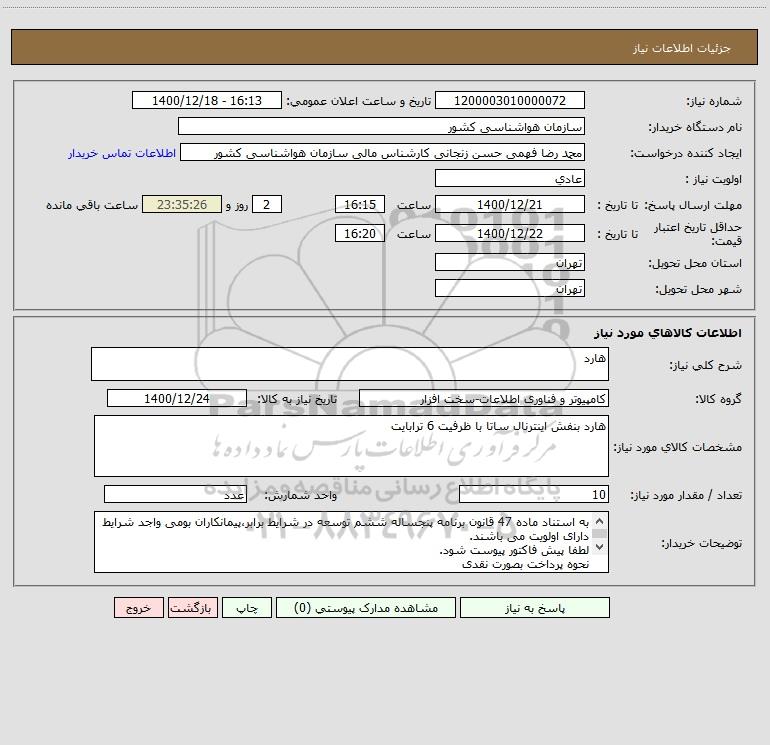Click the شرح کلی نیاز field هارد
Screen dimensions: 770x745
tap(350, 364)
